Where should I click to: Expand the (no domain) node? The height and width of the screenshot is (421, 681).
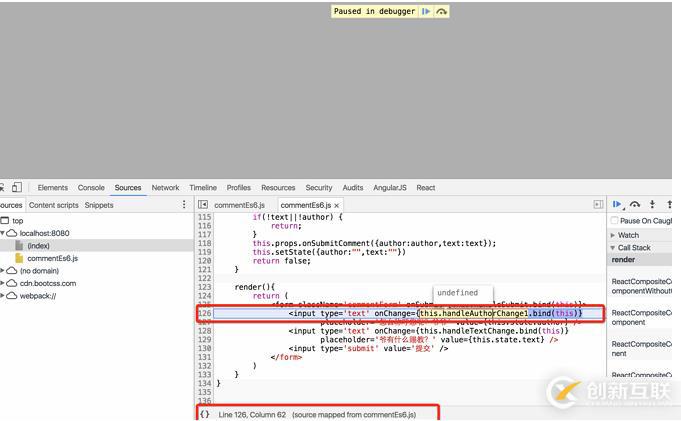2,271
